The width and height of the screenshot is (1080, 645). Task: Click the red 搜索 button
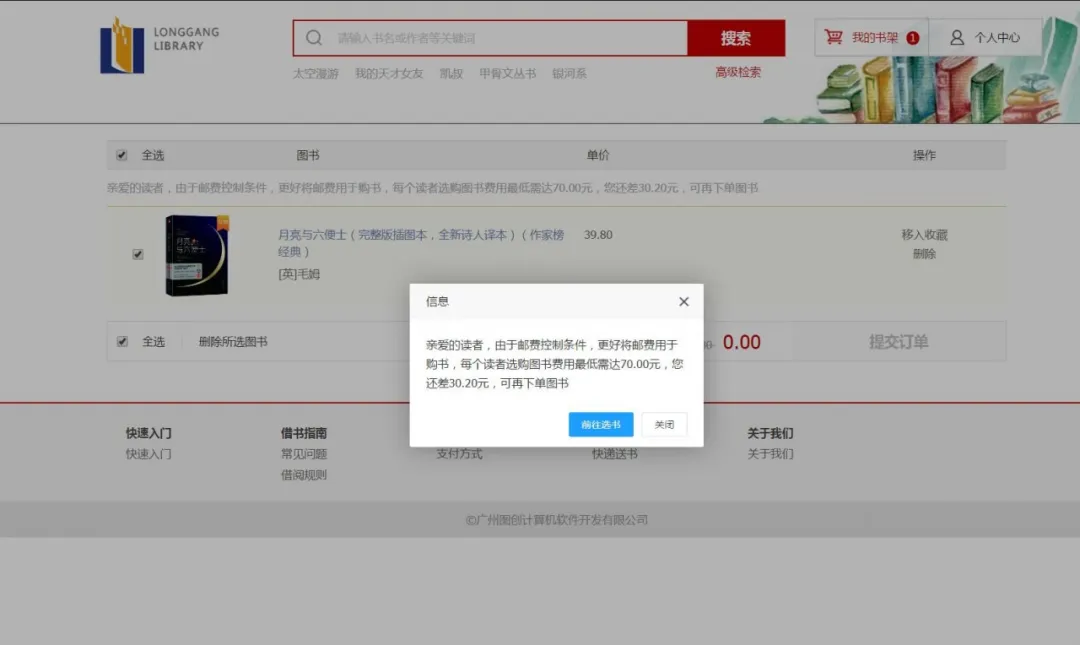[735, 38]
